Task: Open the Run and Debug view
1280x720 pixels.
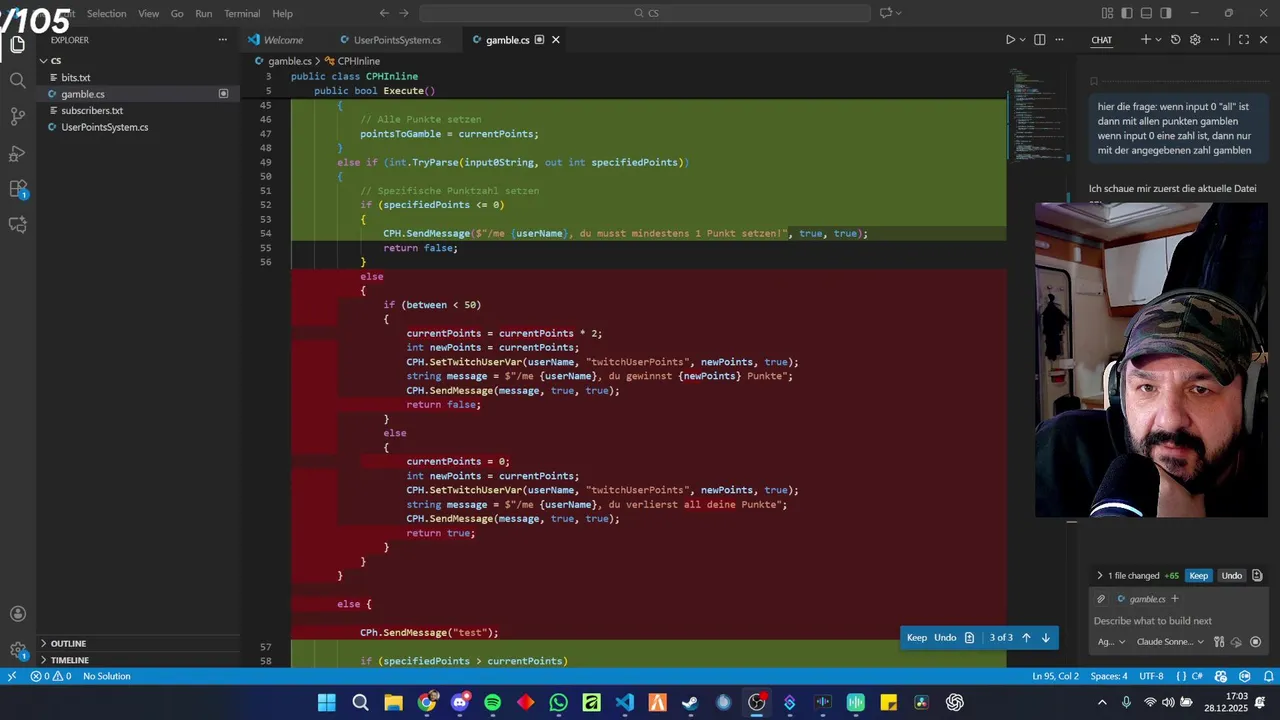Action: tap(17, 153)
